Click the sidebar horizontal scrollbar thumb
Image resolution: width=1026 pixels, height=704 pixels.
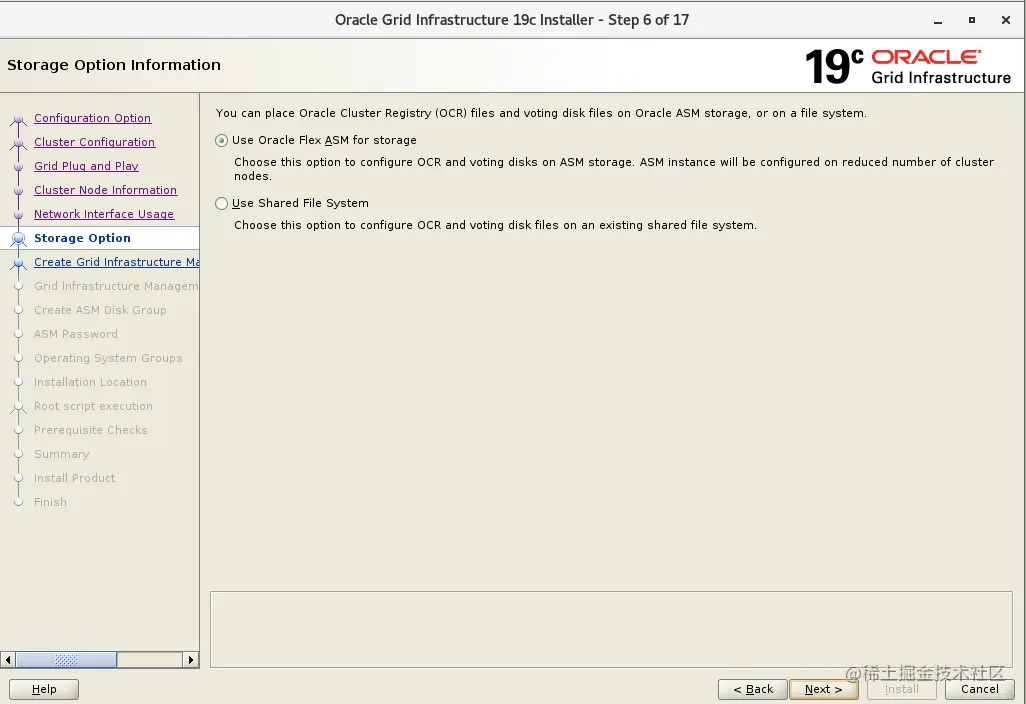[x=66, y=660]
